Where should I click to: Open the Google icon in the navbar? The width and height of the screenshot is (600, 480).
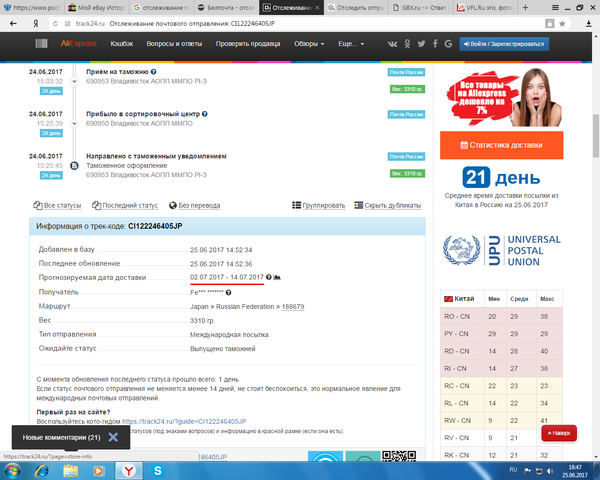pyautogui.click(x=448, y=44)
